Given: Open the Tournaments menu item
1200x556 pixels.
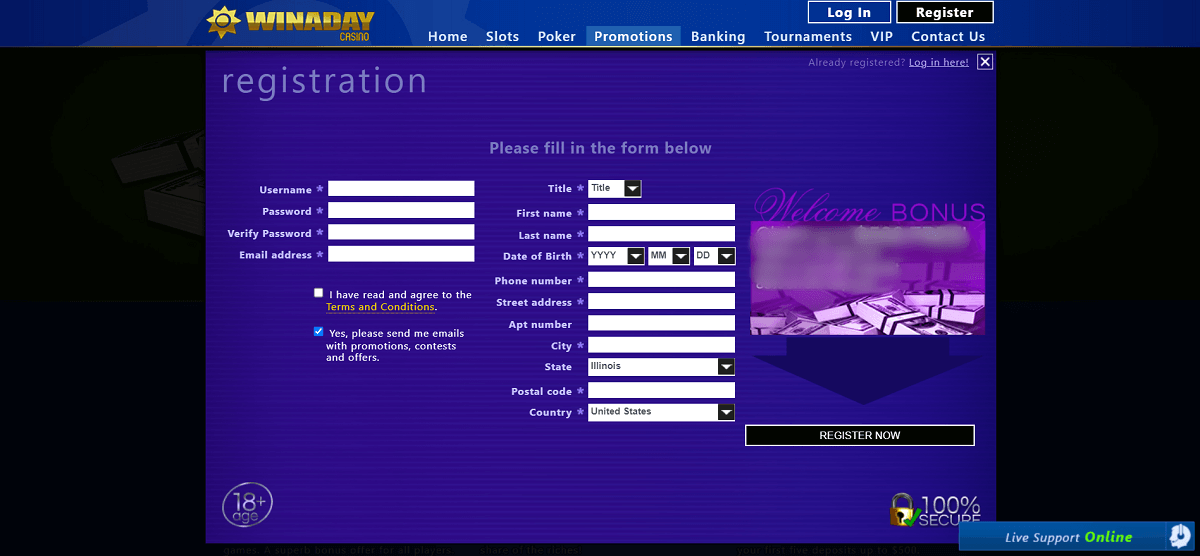Looking at the screenshot, I should (808, 36).
